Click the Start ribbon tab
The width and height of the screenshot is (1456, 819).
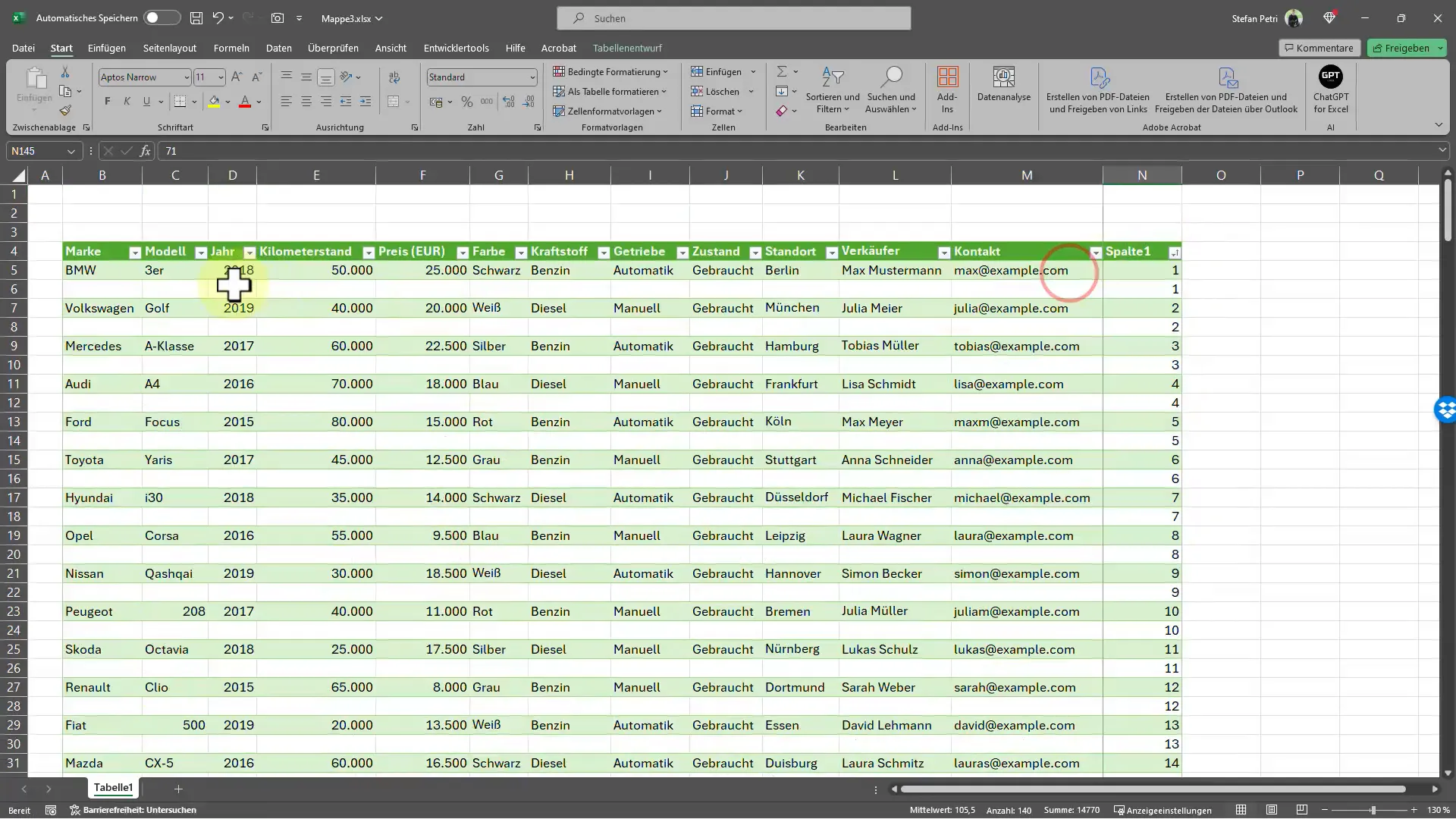[x=61, y=47]
